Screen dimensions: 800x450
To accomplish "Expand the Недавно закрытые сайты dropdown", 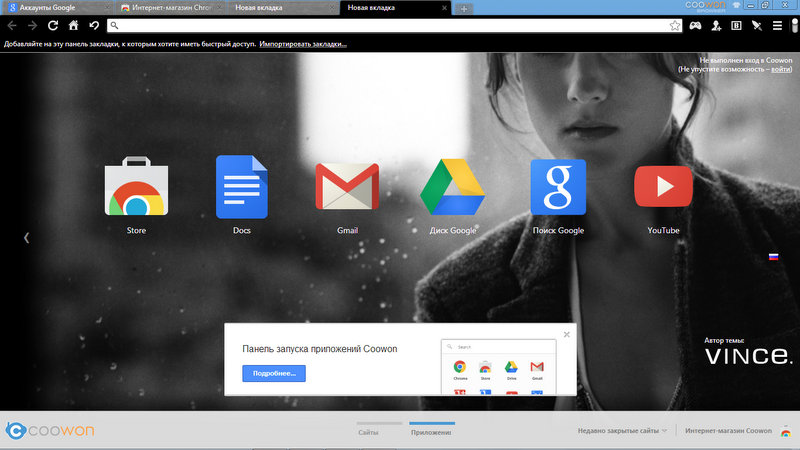I will coord(622,431).
